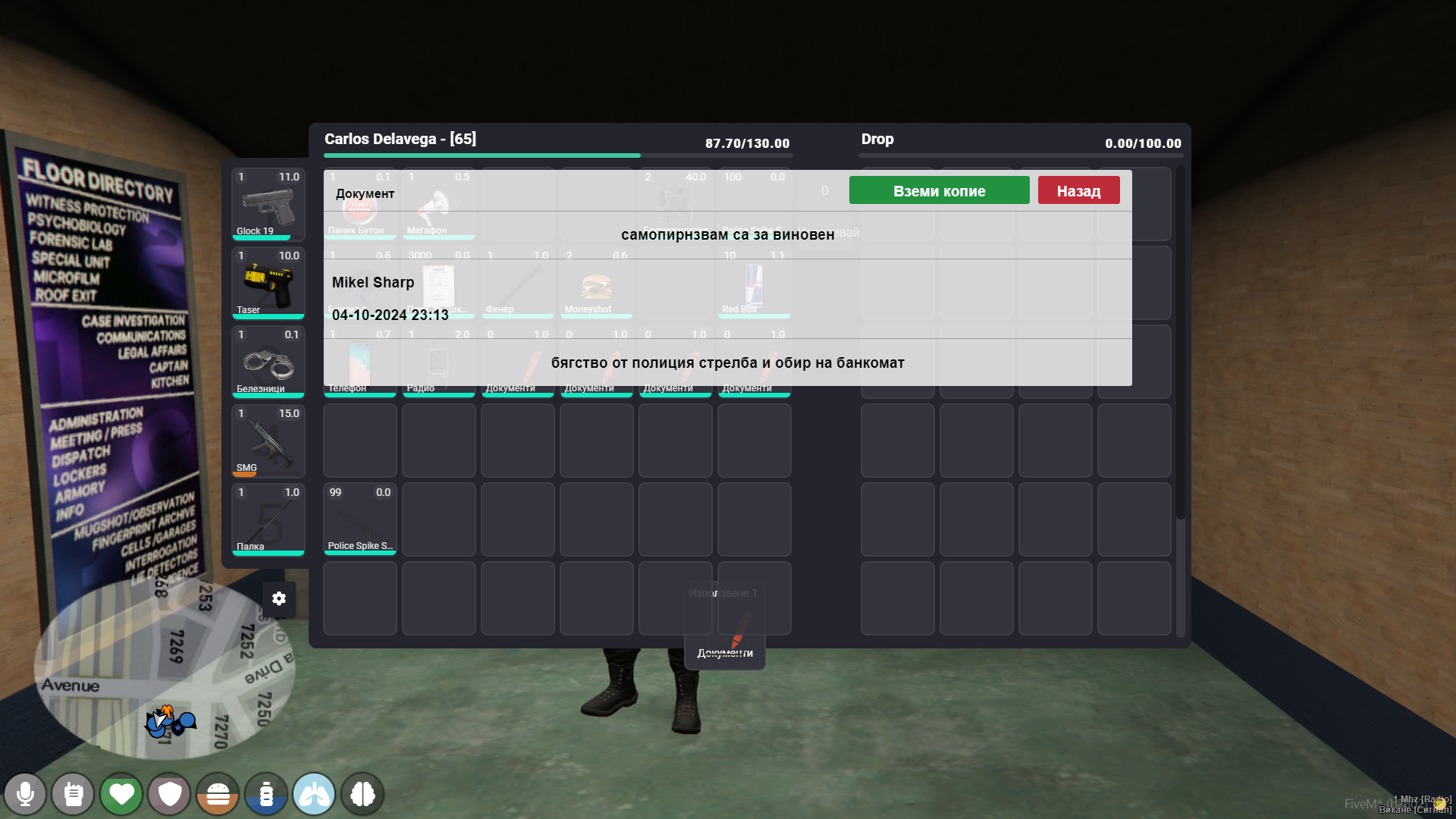Screen dimensions: 1456x819
Task: Open the inventory settings gear
Action: coord(279,598)
